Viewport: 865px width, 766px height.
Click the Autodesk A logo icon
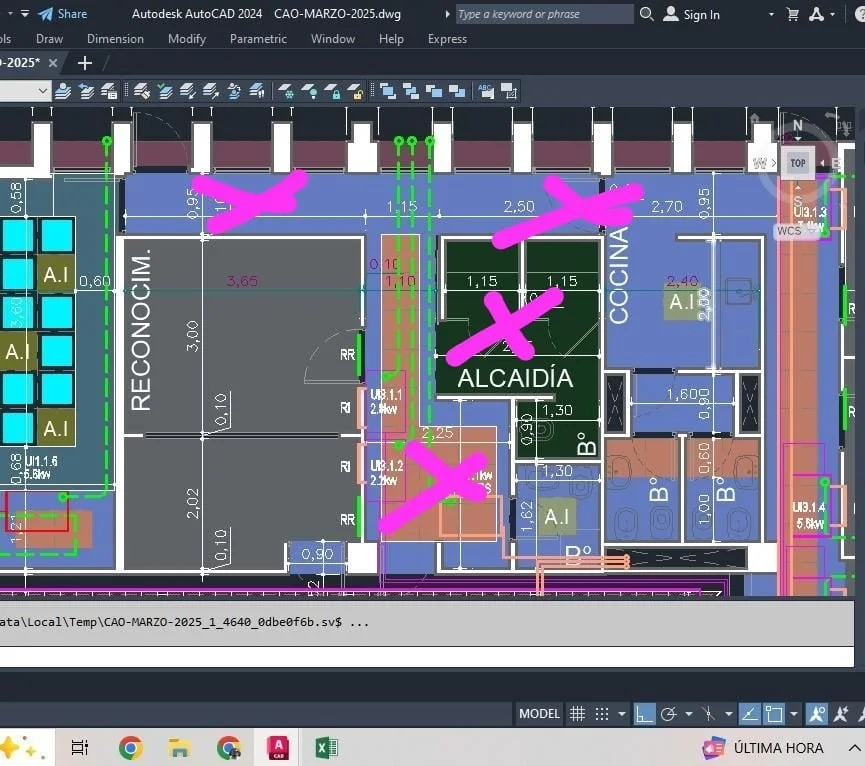point(816,14)
